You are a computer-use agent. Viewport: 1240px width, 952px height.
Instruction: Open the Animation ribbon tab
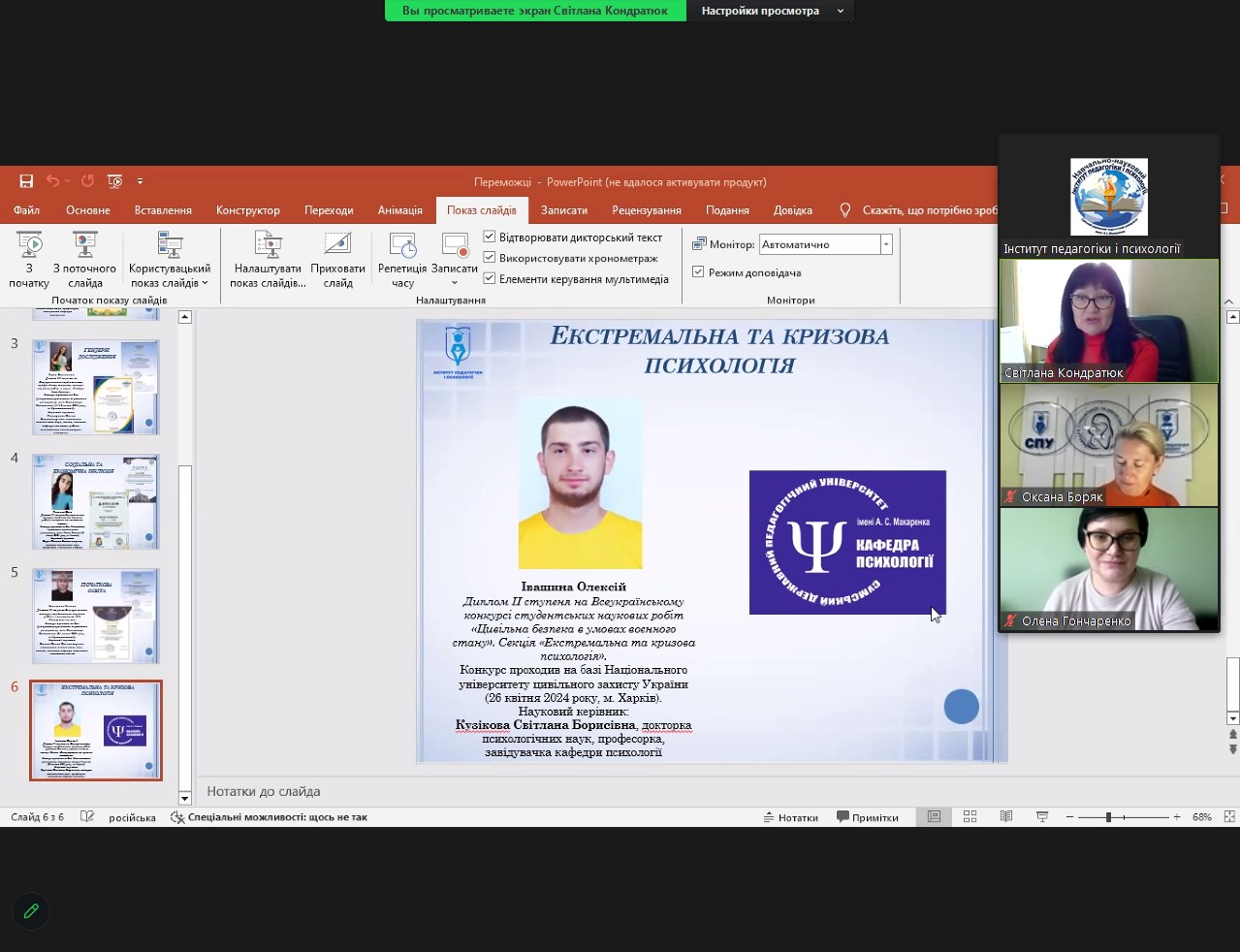(399, 210)
